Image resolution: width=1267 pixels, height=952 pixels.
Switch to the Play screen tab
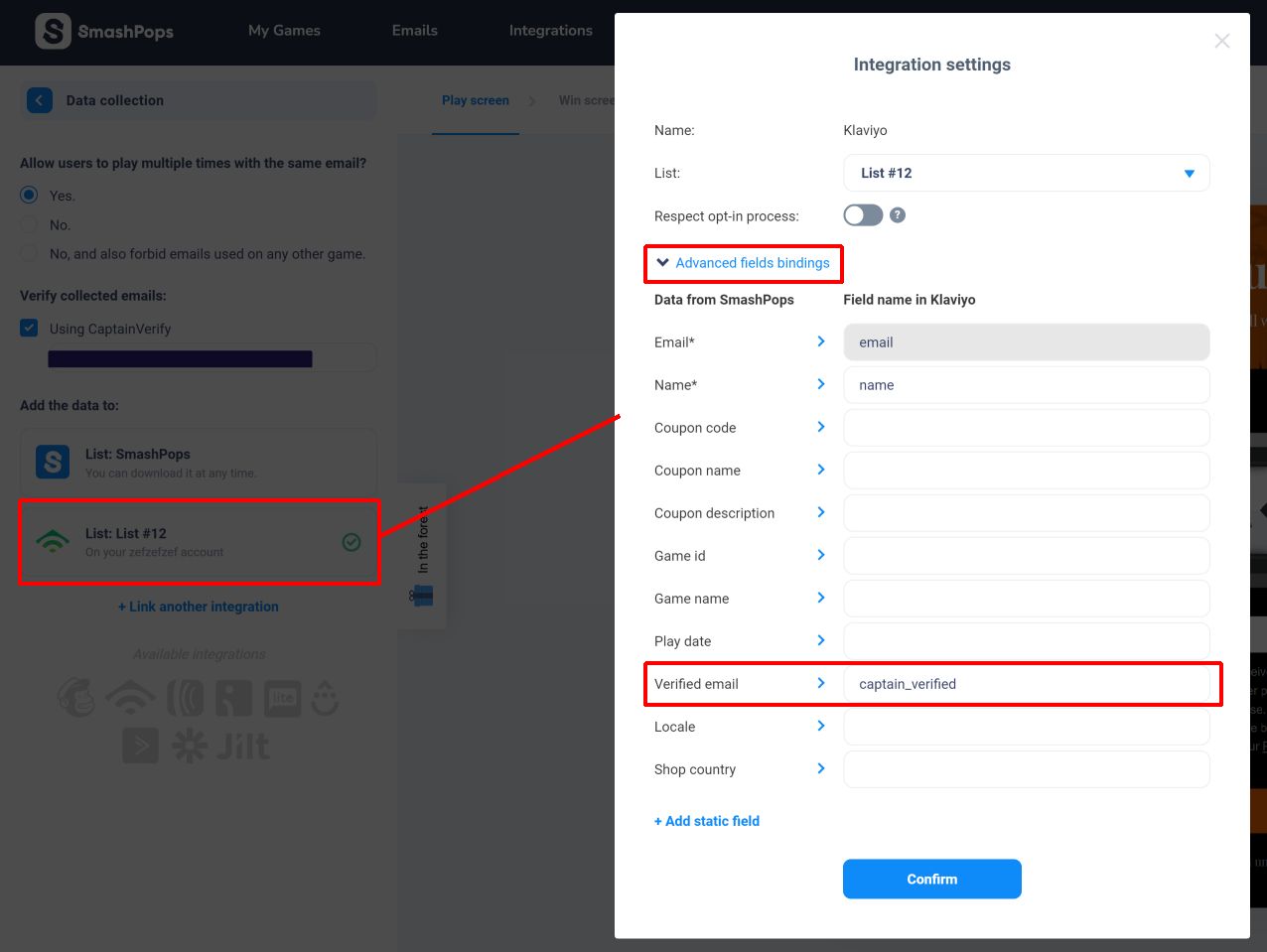(x=476, y=100)
